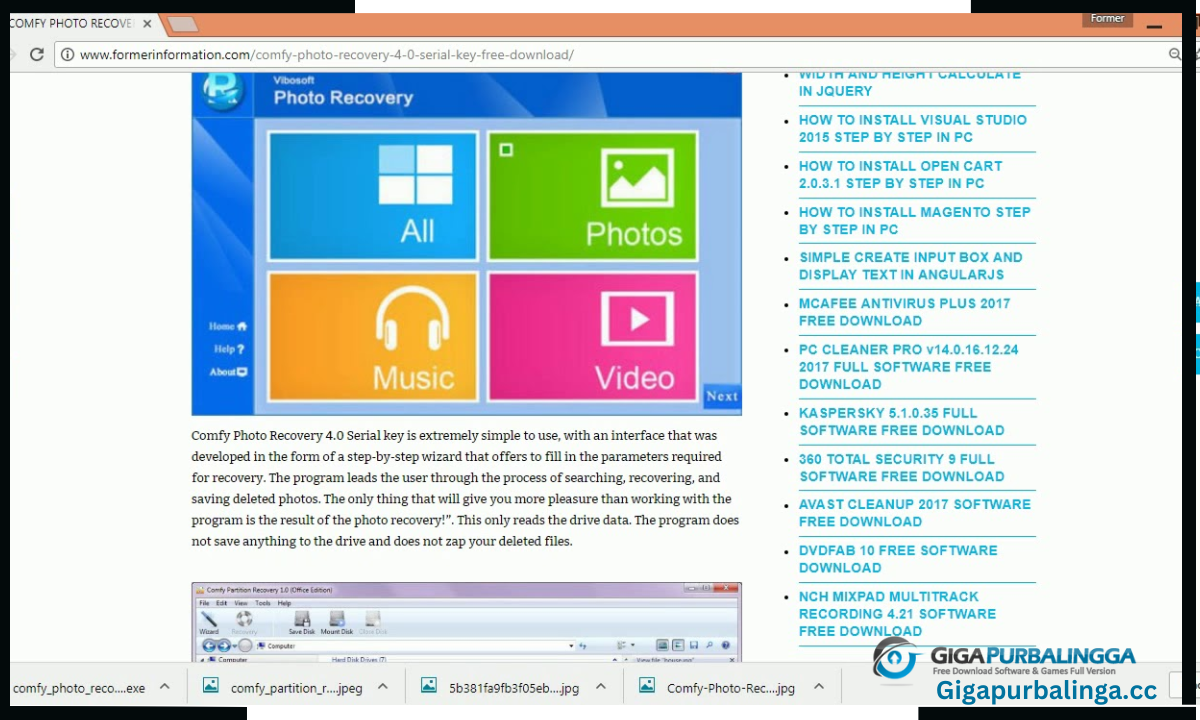
Task: Open DVDFab 10 Free Software Download link
Action: pyautogui.click(x=898, y=558)
